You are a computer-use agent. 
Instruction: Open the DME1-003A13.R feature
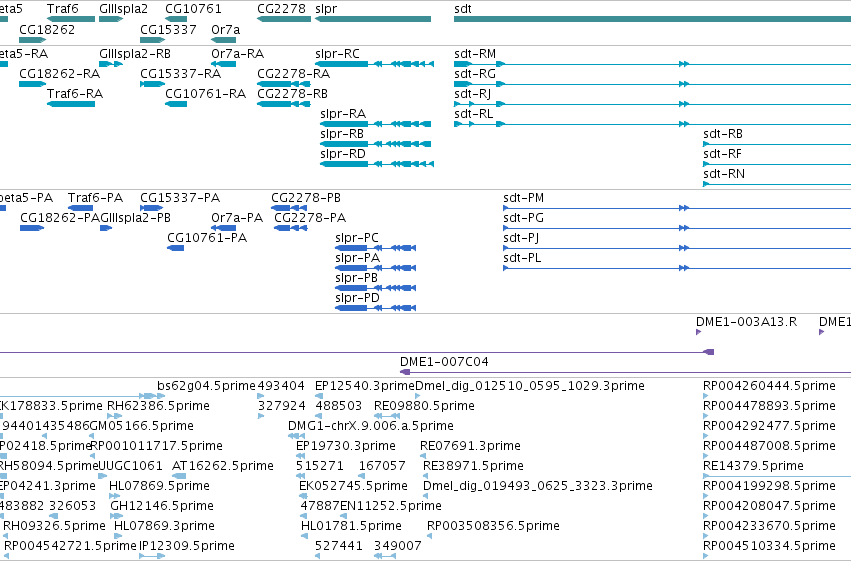pyautogui.click(x=746, y=322)
